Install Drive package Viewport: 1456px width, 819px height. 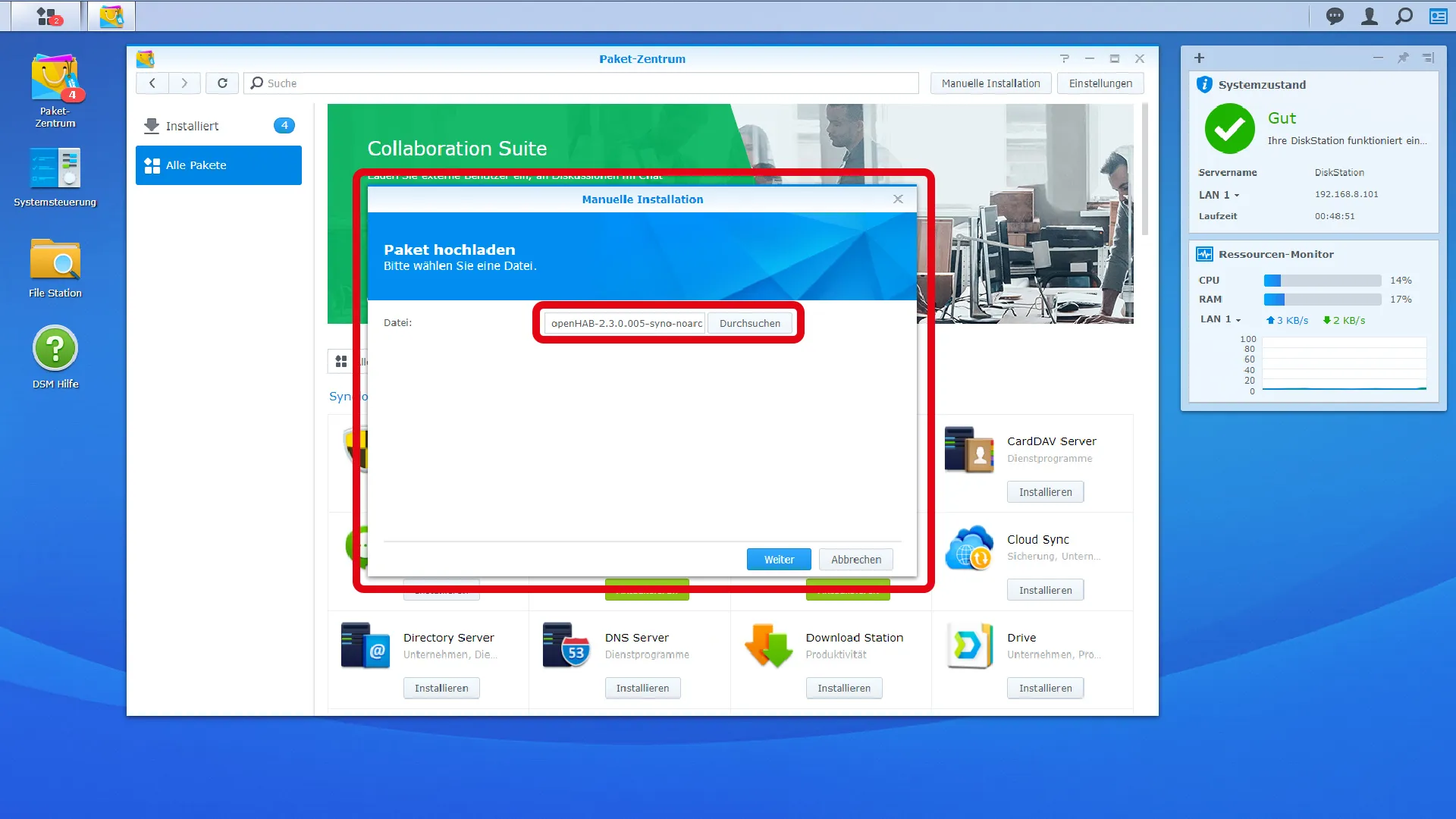[x=1045, y=688]
